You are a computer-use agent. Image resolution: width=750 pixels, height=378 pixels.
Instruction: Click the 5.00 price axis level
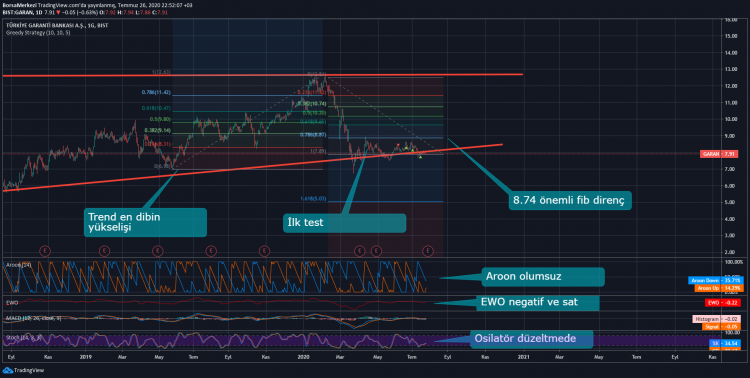click(730, 202)
